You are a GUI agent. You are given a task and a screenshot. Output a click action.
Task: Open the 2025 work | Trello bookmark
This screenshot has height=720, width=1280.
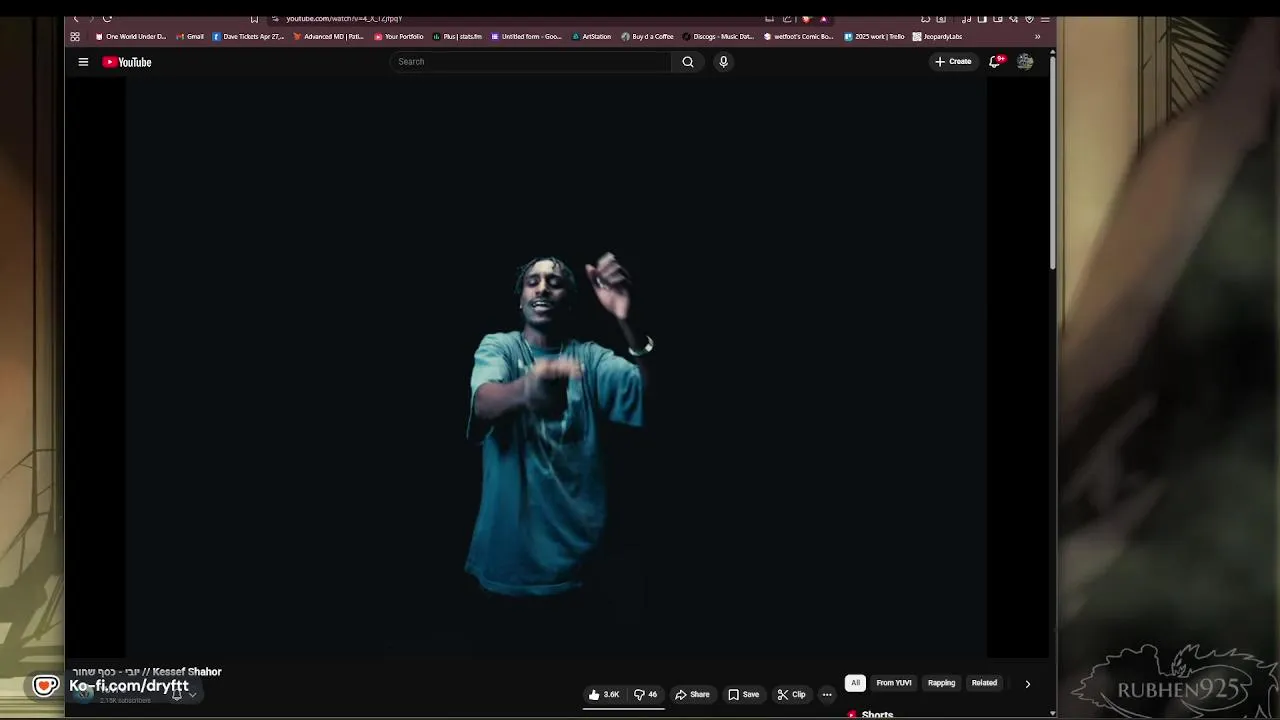(x=874, y=37)
